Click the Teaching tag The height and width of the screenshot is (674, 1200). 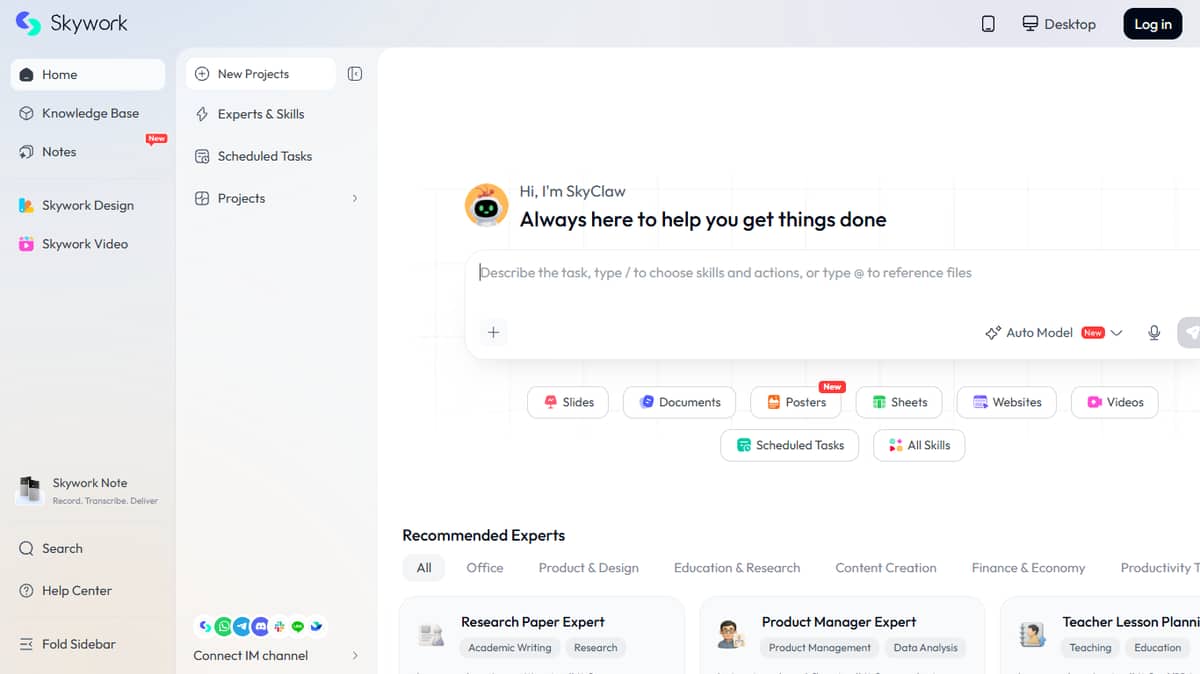[x=1090, y=648]
